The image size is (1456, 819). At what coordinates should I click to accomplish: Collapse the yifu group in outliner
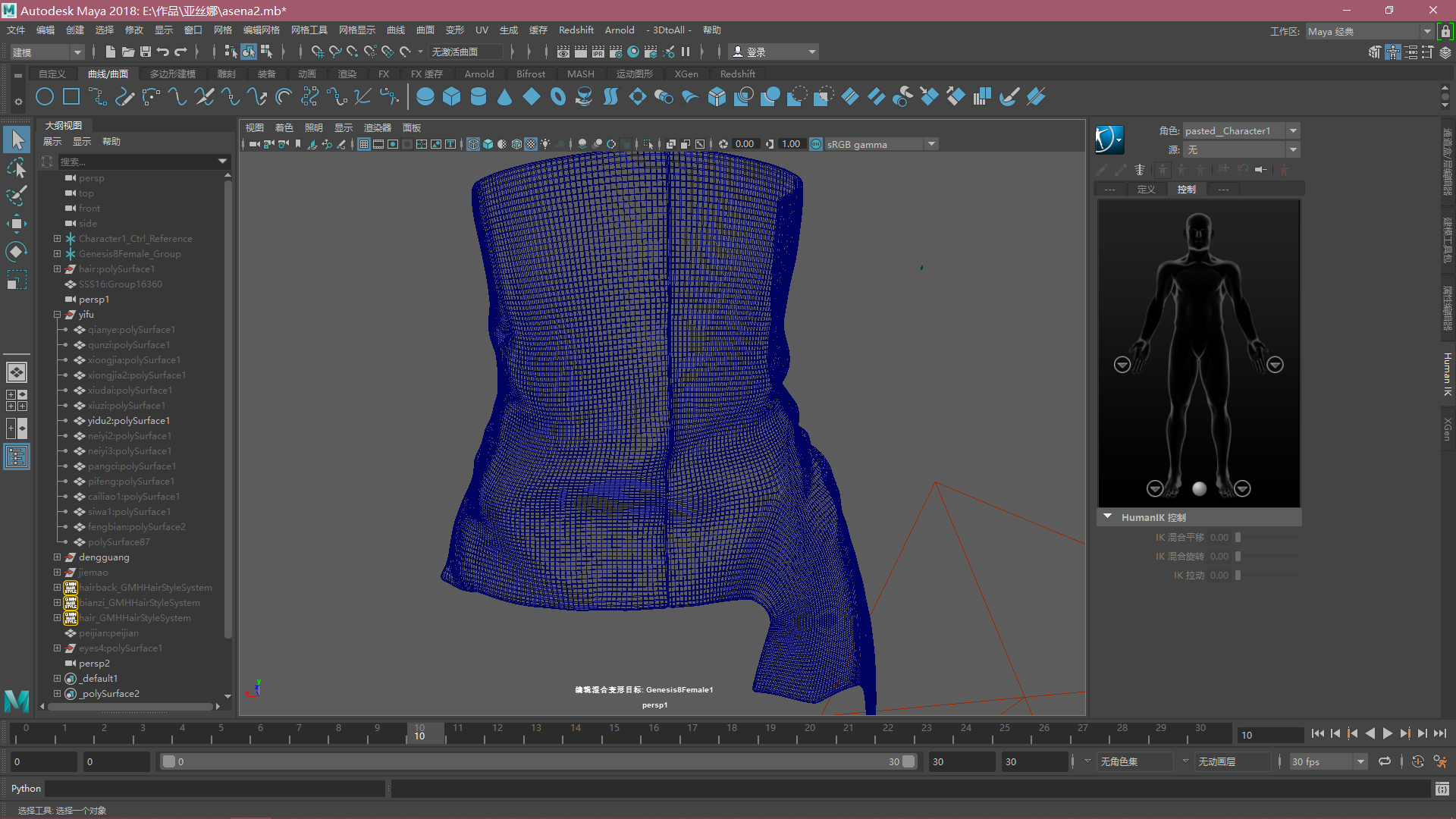(57, 315)
